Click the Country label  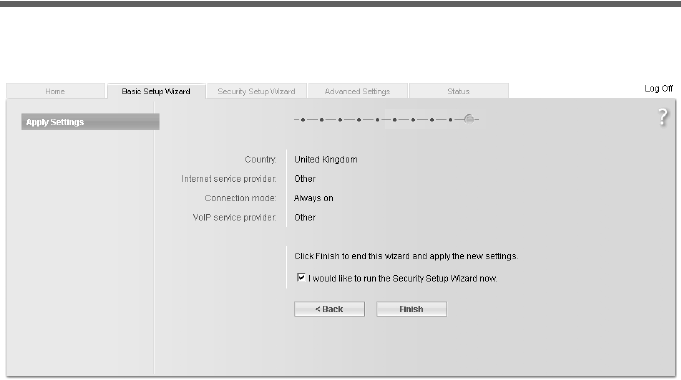260,159
